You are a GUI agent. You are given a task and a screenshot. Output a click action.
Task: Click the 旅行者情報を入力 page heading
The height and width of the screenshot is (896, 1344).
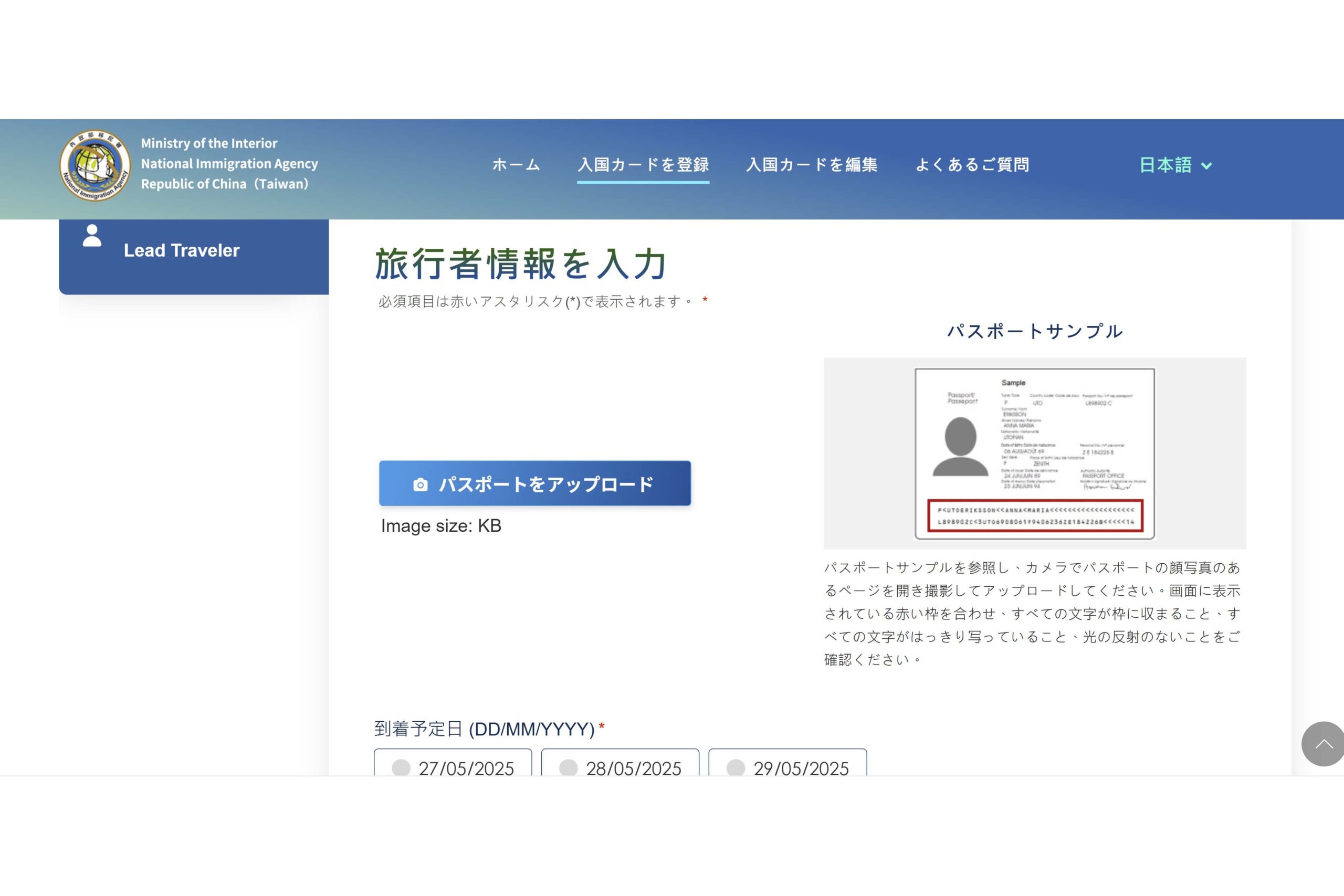(521, 264)
